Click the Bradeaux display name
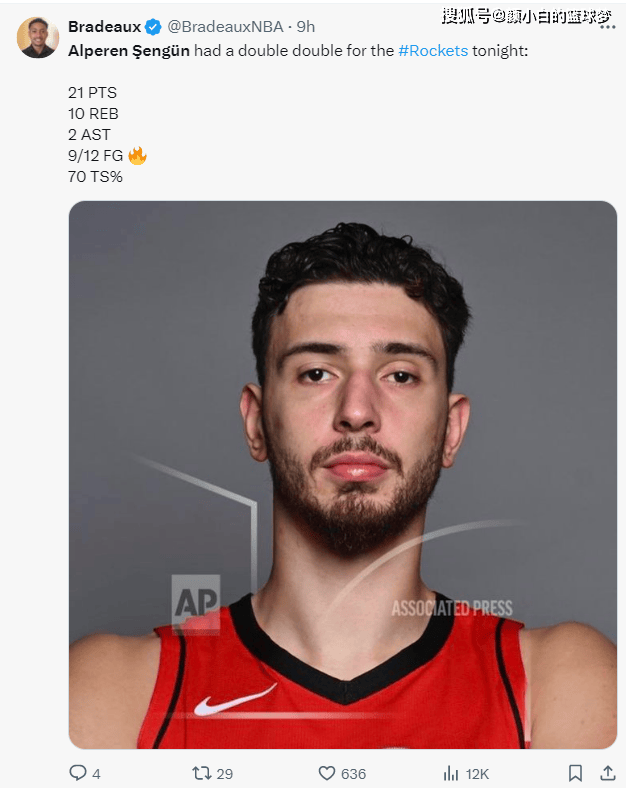This screenshot has width=626, height=788. pos(105,27)
